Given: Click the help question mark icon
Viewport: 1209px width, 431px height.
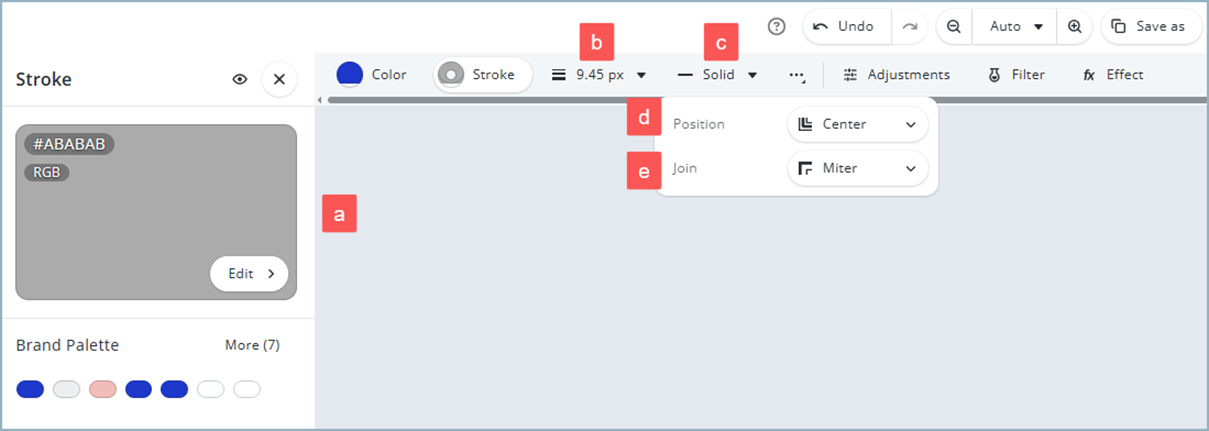Looking at the screenshot, I should pos(776,27).
